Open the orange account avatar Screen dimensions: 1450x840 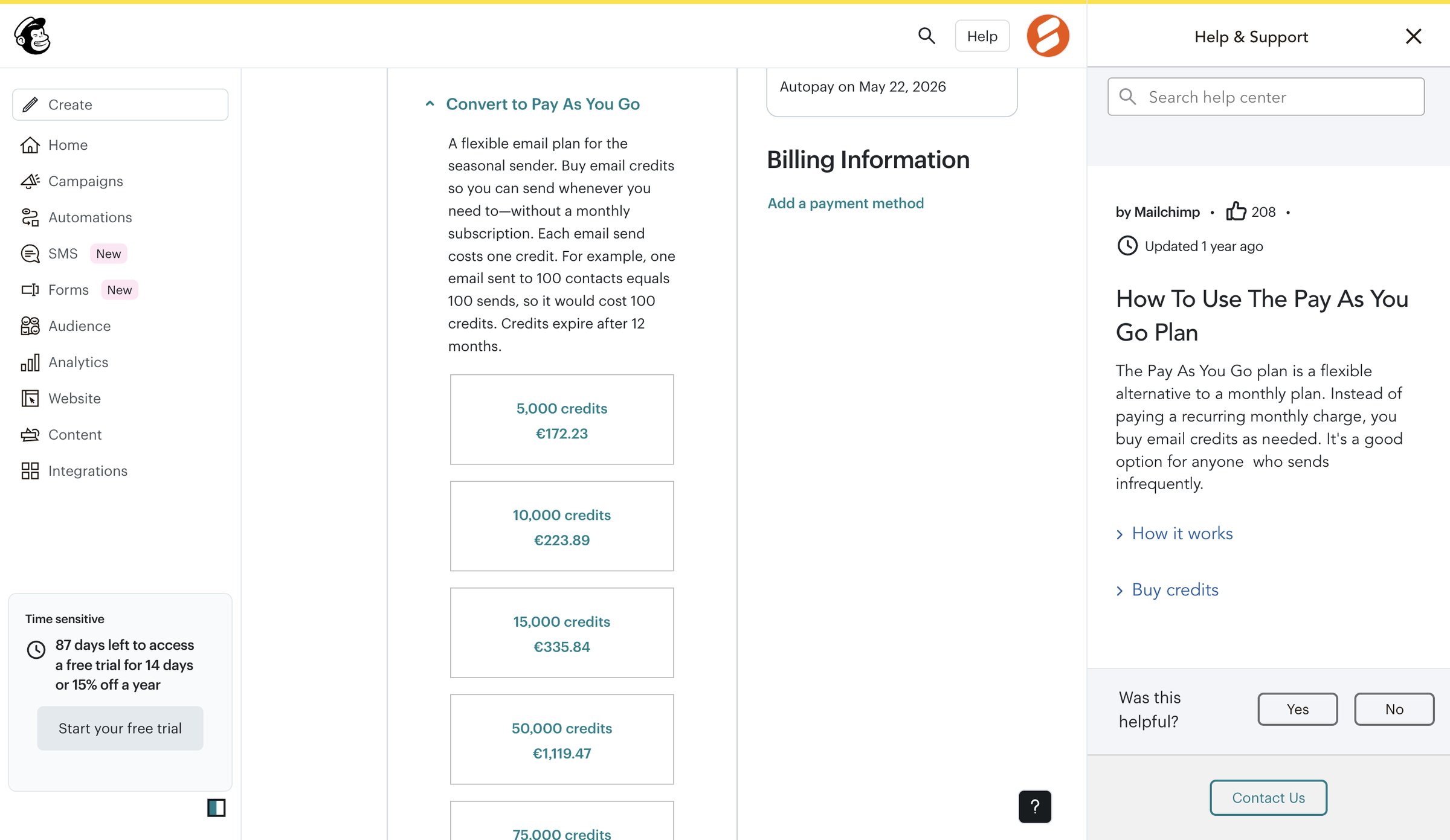(1048, 36)
